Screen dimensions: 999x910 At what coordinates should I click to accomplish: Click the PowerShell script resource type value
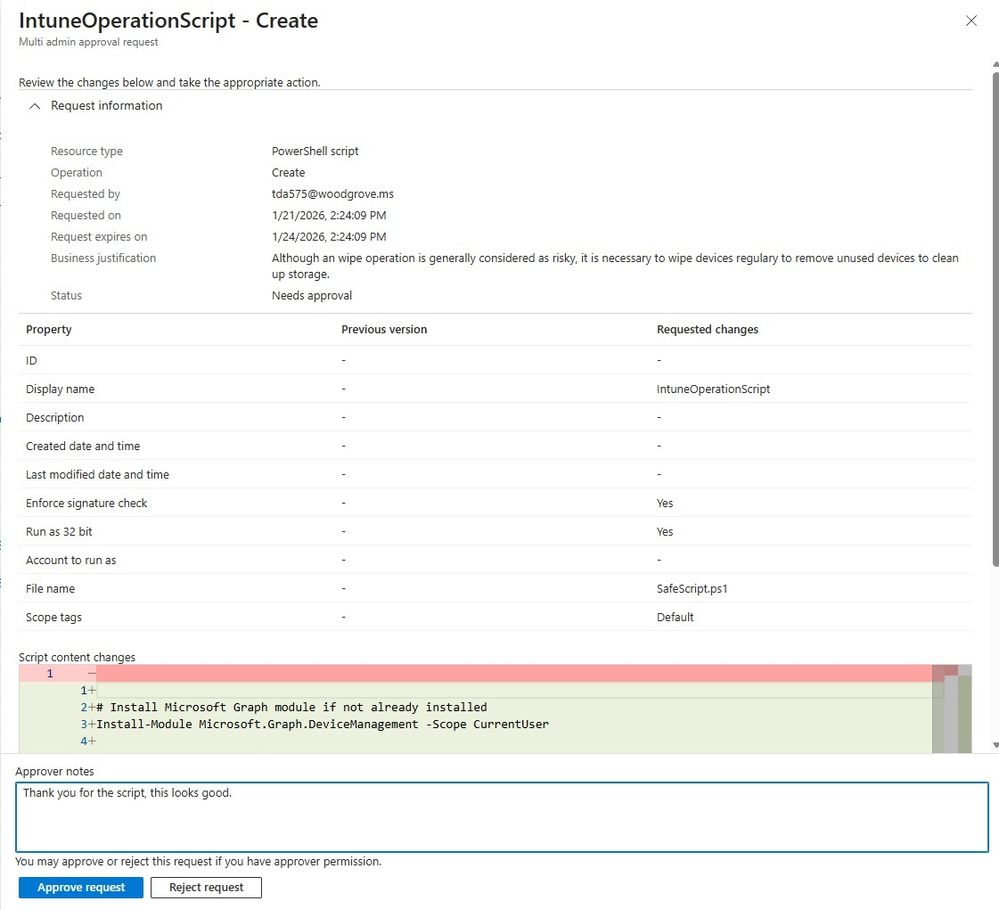pos(315,151)
